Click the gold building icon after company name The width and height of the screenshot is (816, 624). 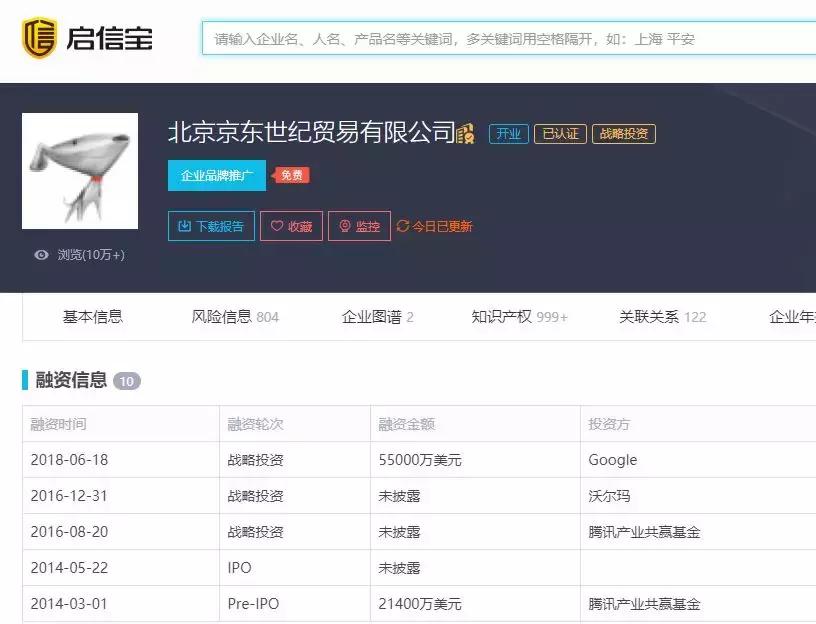tap(464, 133)
